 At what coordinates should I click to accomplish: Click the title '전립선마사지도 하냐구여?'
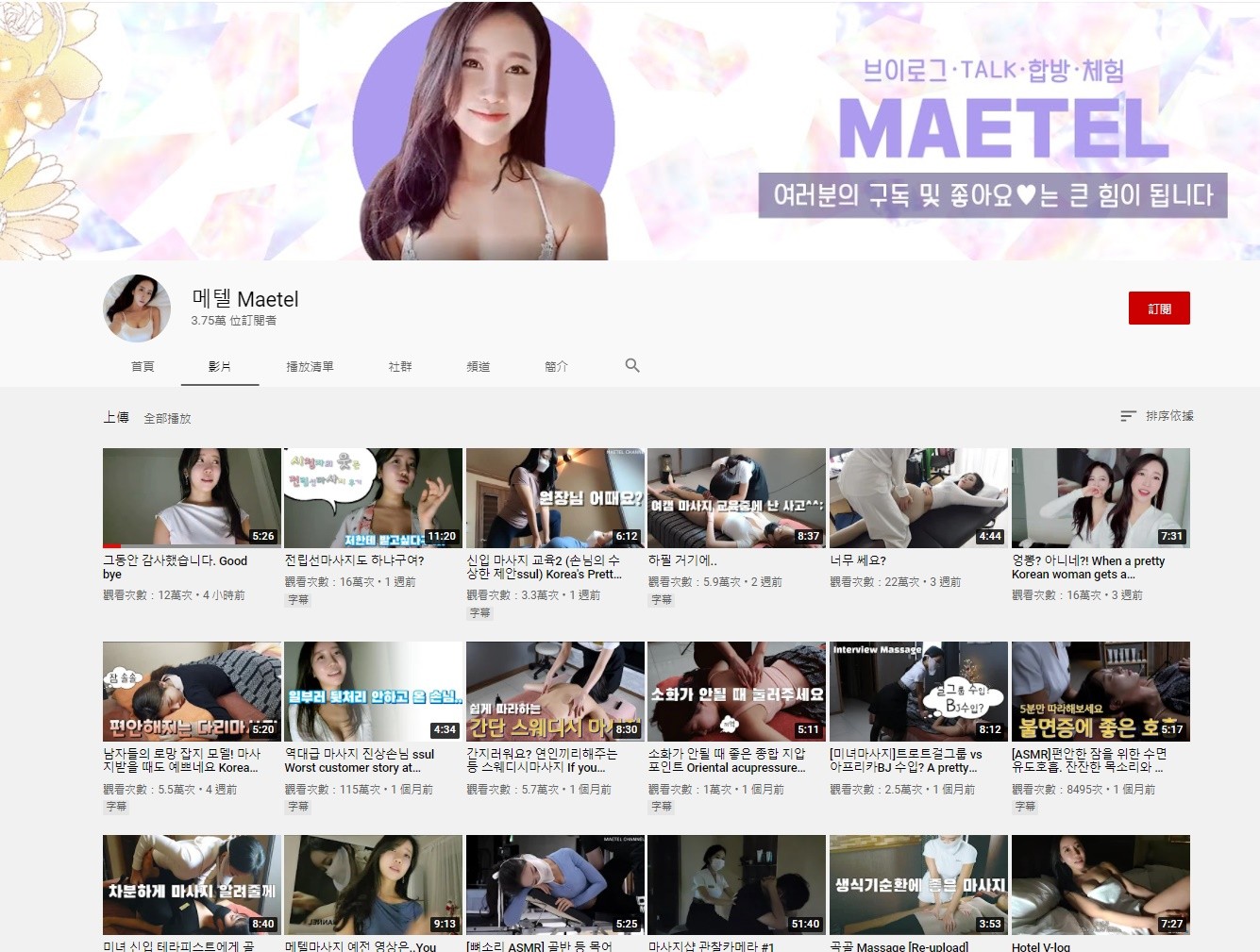tap(355, 560)
